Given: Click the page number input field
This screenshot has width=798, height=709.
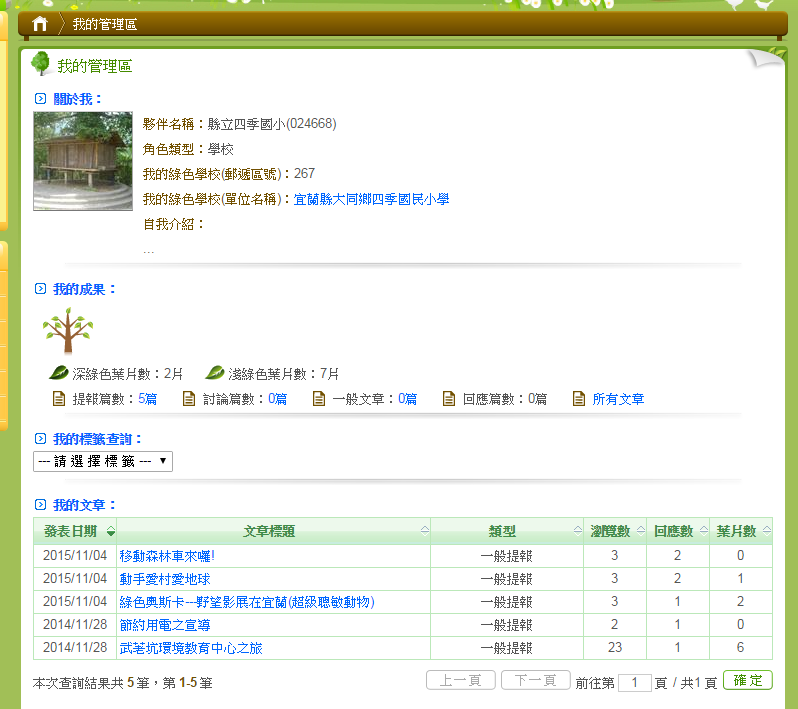Looking at the screenshot, I should pos(635,683).
